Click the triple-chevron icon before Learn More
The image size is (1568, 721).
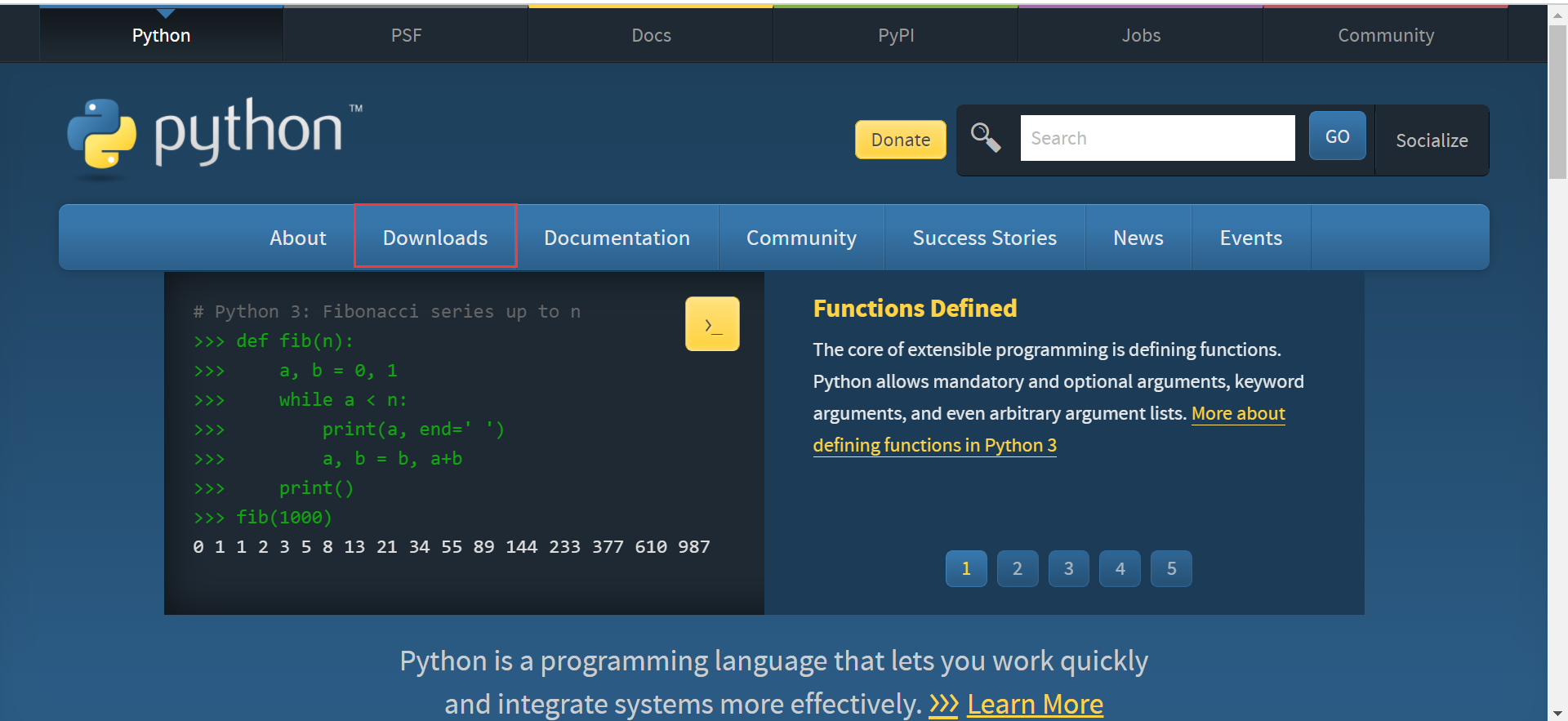[943, 704]
